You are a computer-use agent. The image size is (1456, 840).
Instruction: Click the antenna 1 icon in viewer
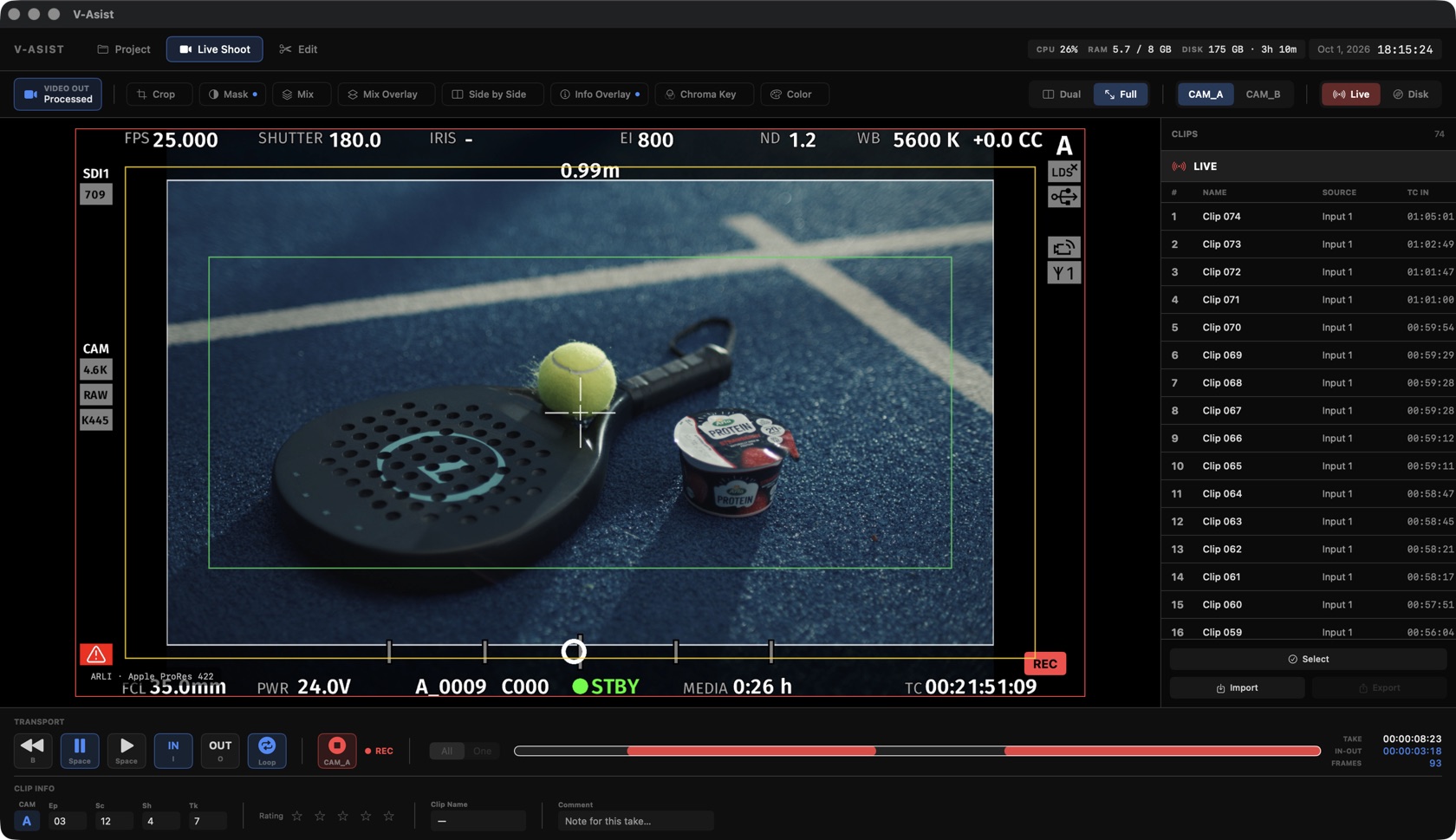tap(1064, 273)
